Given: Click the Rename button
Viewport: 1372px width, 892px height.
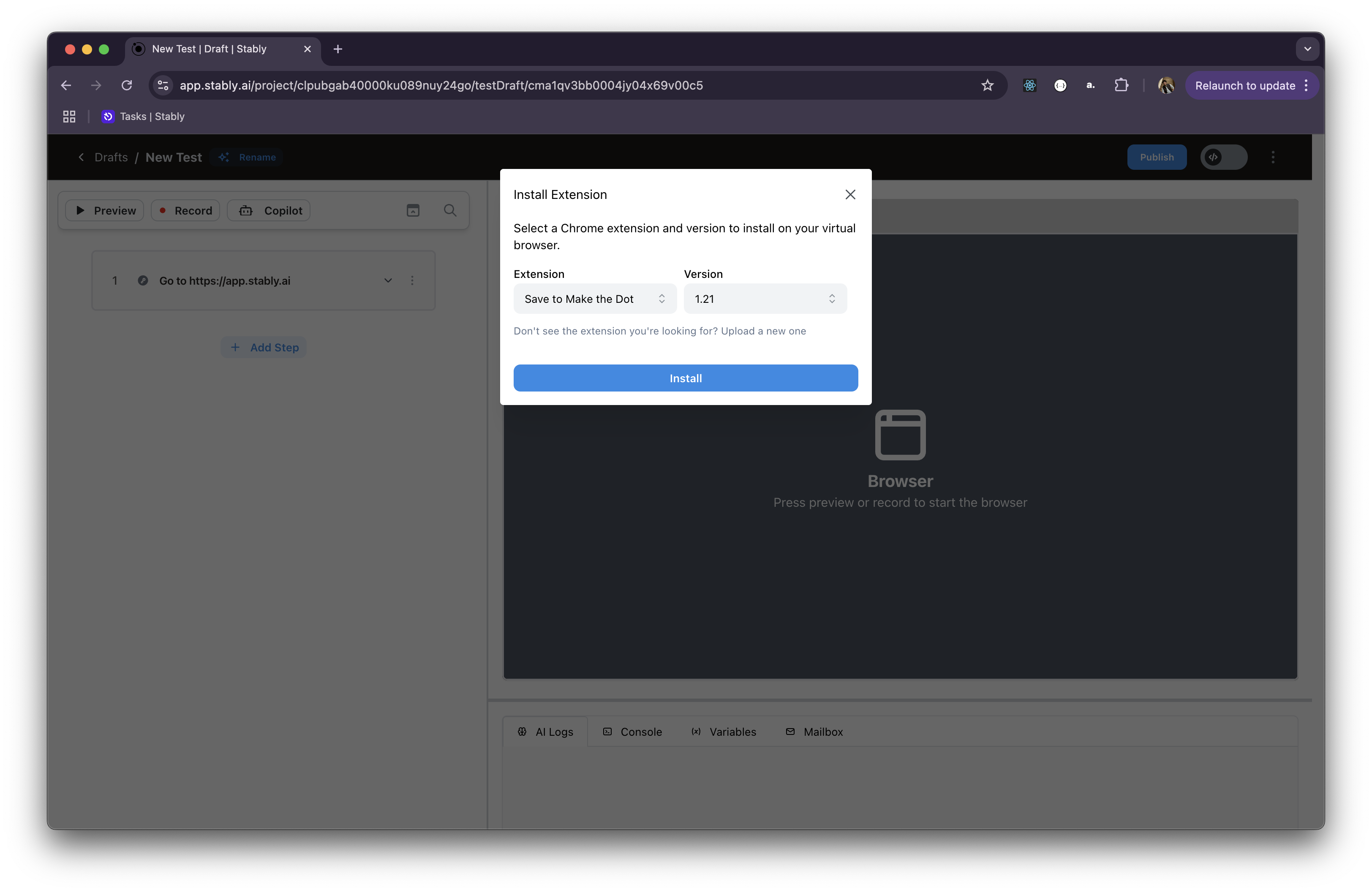Looking at the screenshot, I should tap(247, 157).
